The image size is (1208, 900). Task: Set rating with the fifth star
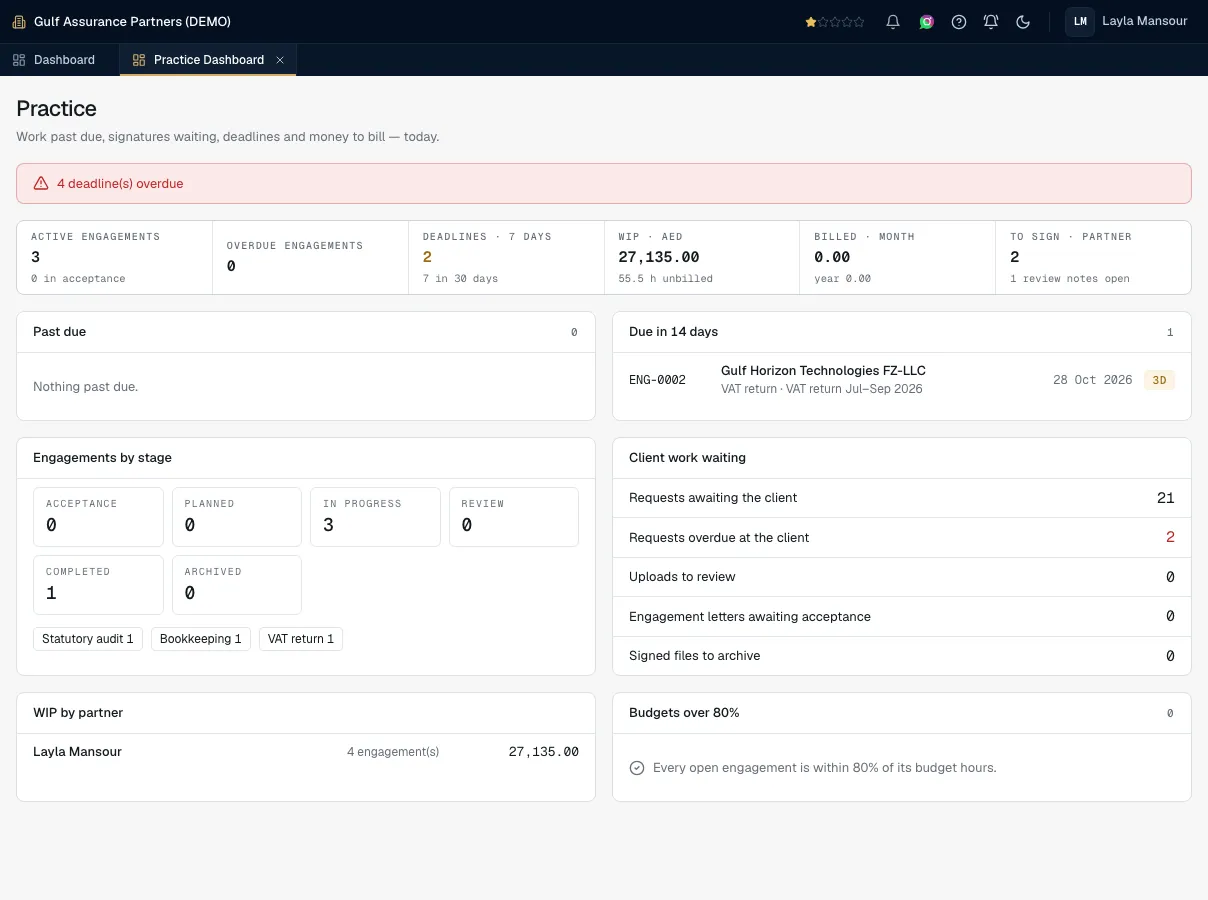pos(859,21)
